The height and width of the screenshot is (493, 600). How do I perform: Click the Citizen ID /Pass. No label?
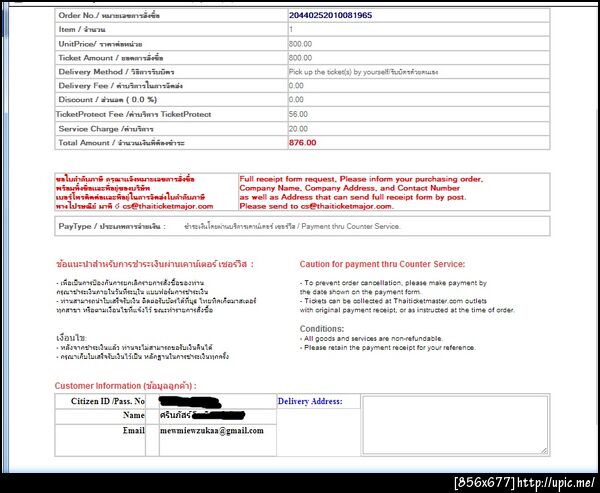pyautogui.click(x=108, y=401)
